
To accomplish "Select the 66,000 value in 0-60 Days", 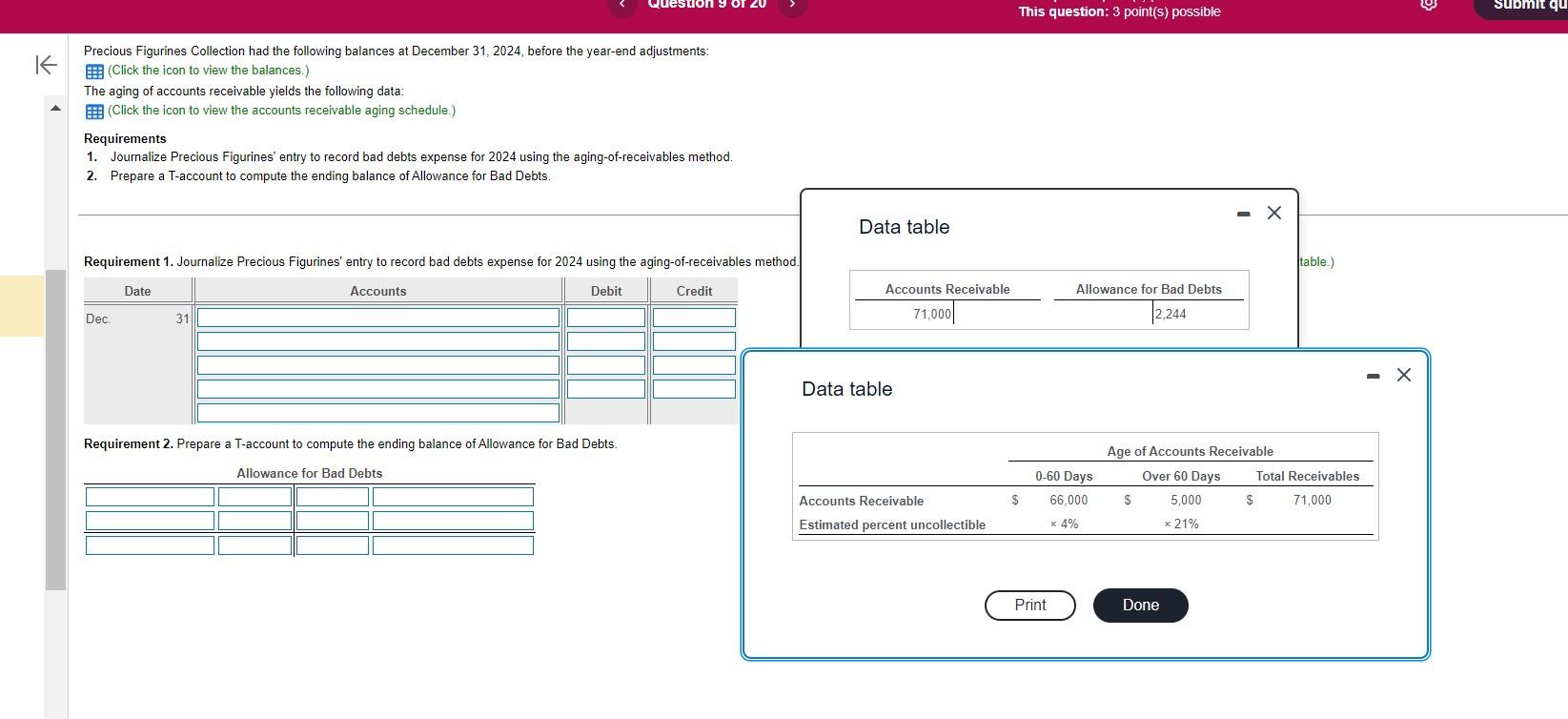I will coord(1069,500).
